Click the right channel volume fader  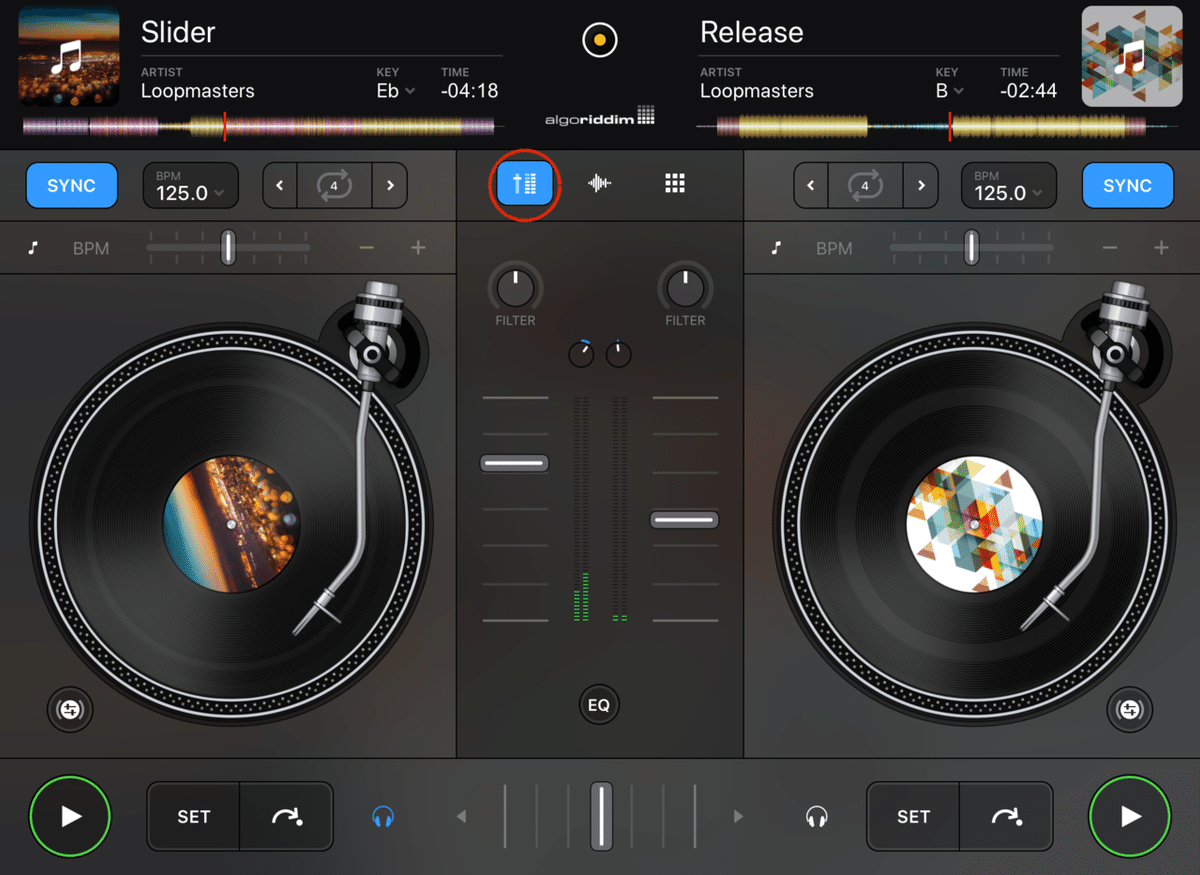(x=685, y=520)
